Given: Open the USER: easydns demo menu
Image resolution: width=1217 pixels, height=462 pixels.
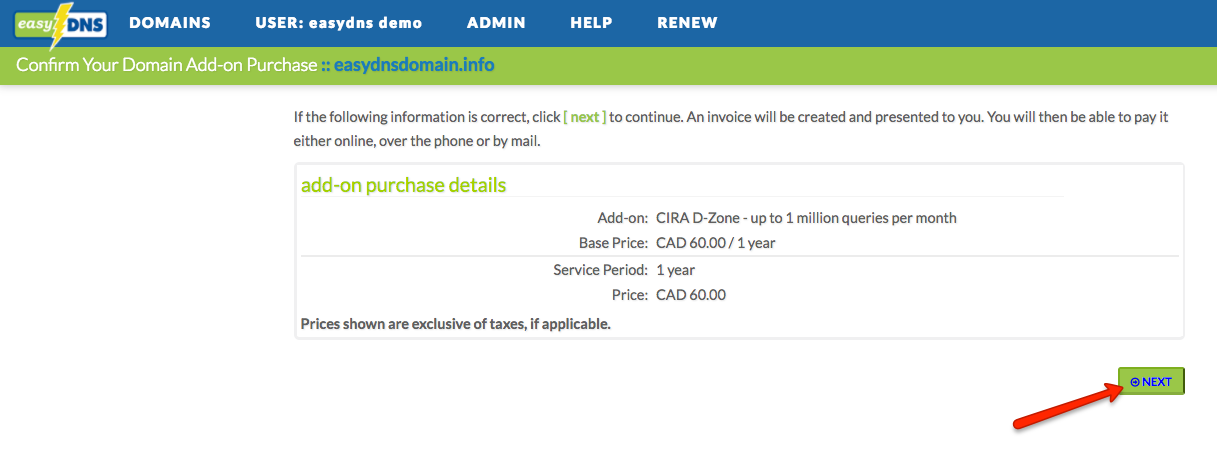Looking at the screenshot, I should [x=339, y=23].
